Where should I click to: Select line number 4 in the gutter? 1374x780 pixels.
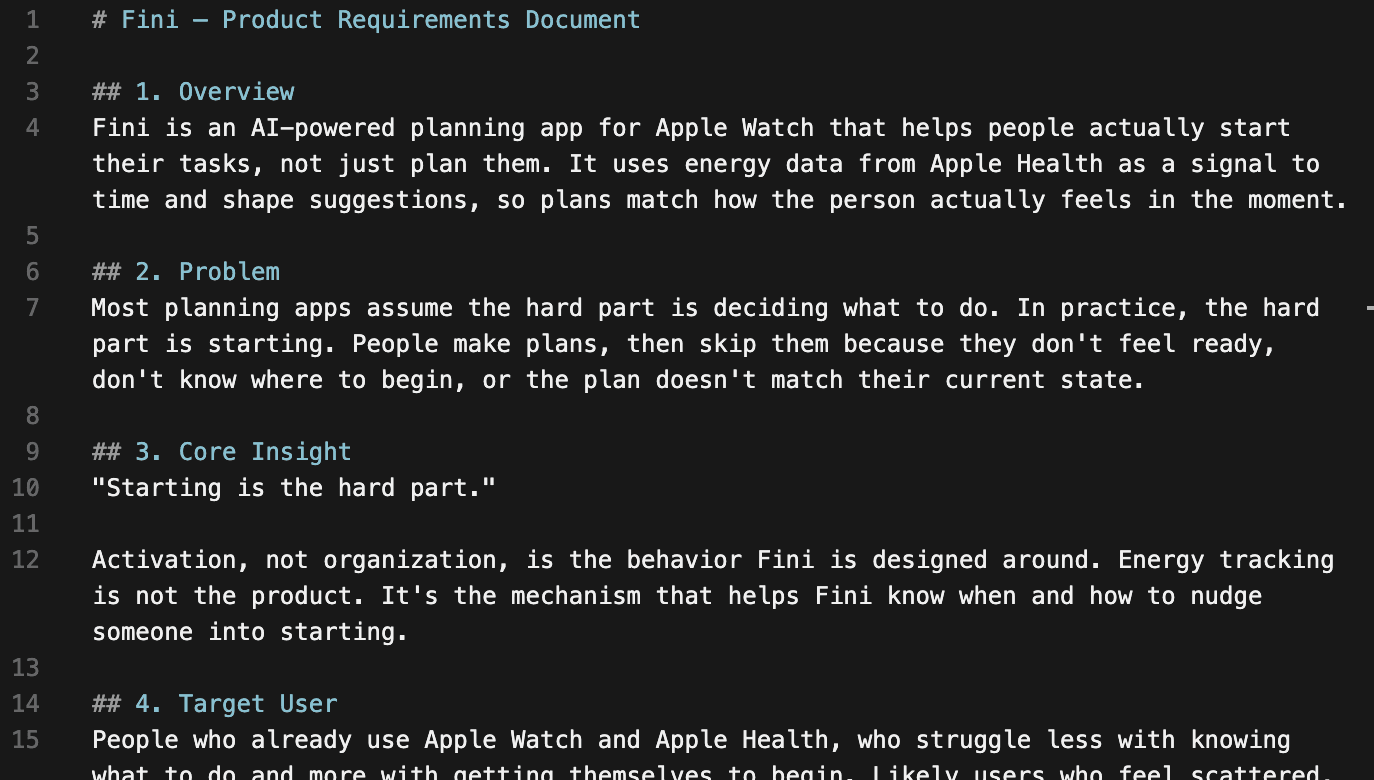[33, 128]
